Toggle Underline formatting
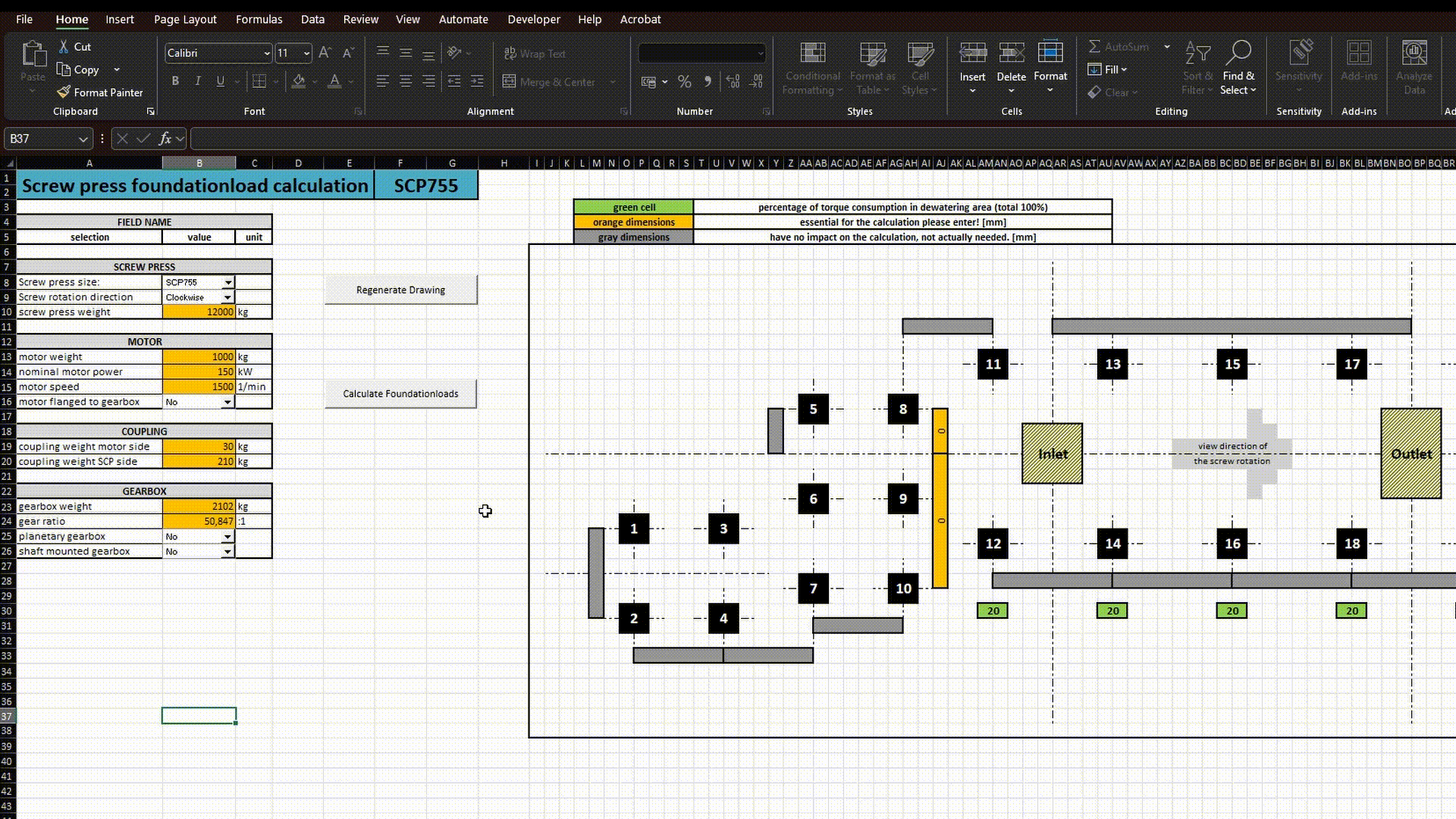Viewport: 1456px width, 819px height. pyautogui.click(x=221, y=81)
